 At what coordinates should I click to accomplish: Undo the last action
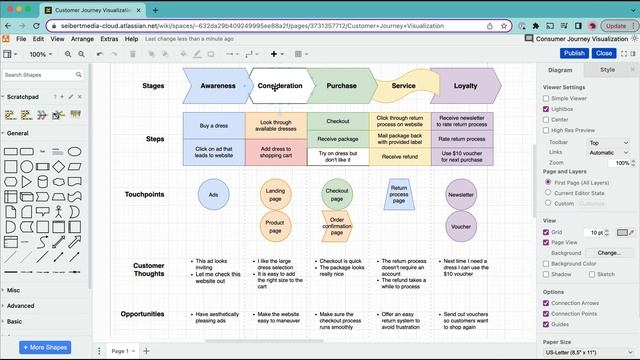coord(100,54)
